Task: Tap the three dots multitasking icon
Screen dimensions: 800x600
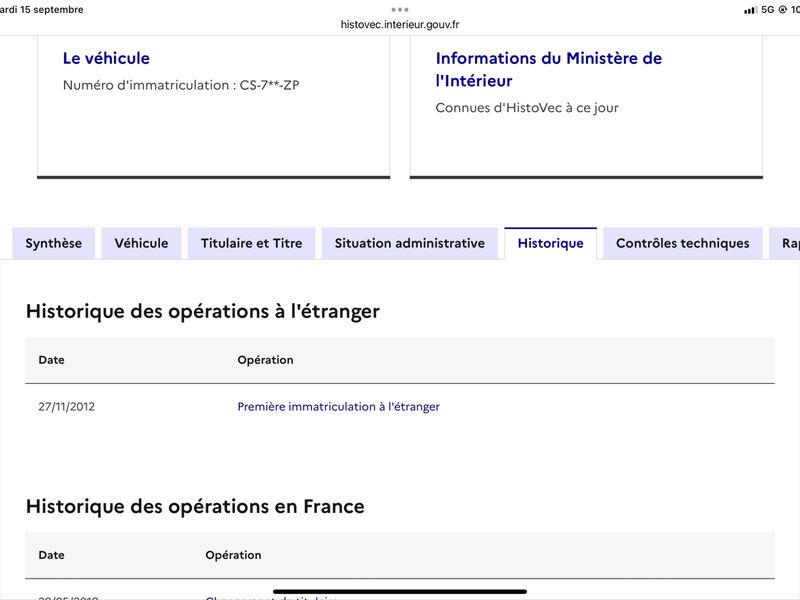Action: [x=399, y=10]
